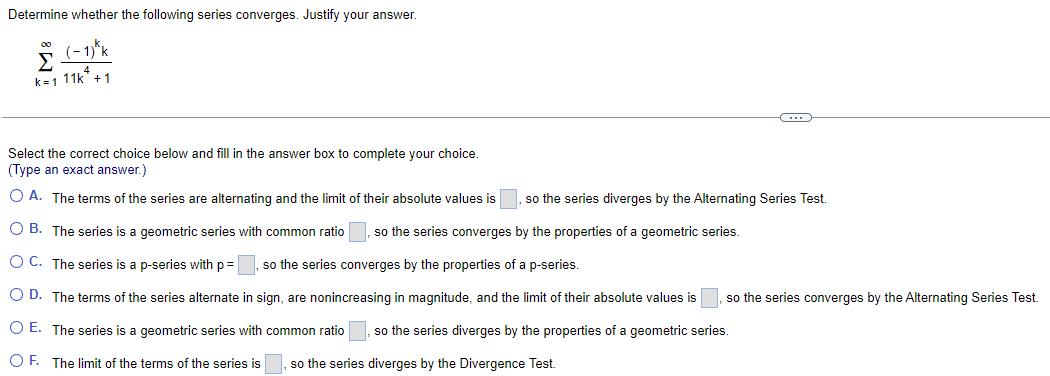Click the text of choice F statement
The height and width of the screenshot is (376, 1050).
[x=304, y=363]
